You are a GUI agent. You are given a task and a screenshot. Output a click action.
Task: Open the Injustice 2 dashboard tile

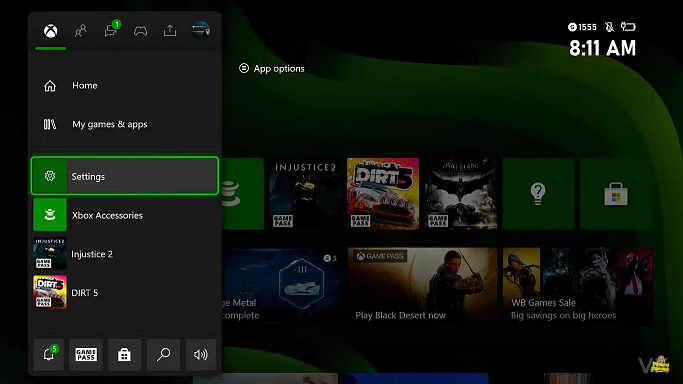[305, 193]
